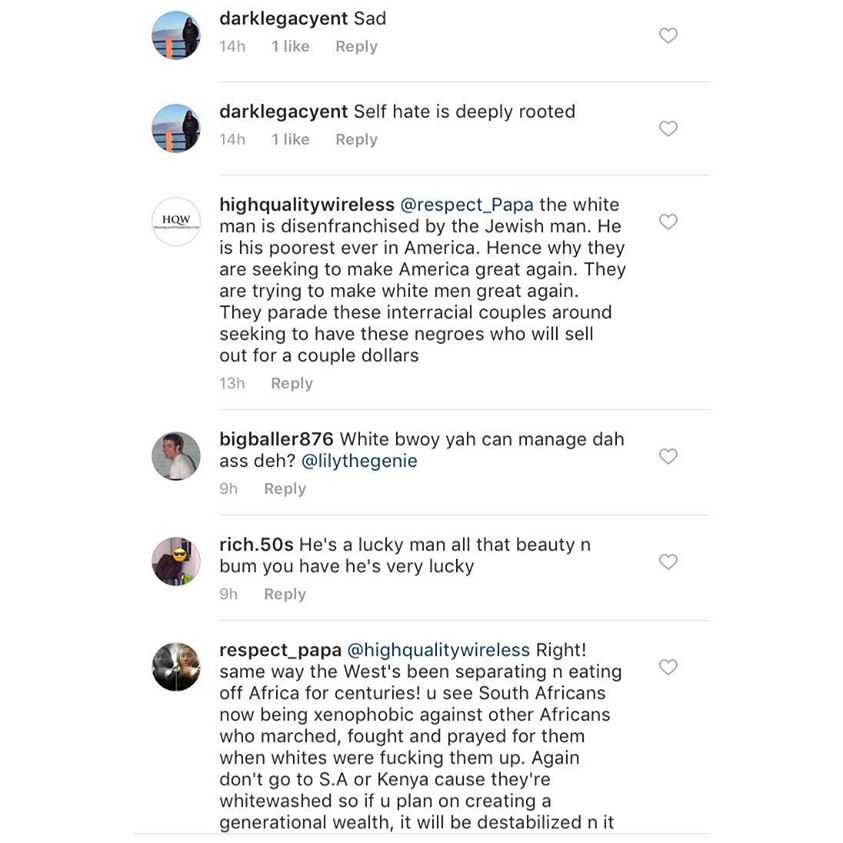Like respect_papa's comment heart icon

pyautogui.click(x=668, y=667)
